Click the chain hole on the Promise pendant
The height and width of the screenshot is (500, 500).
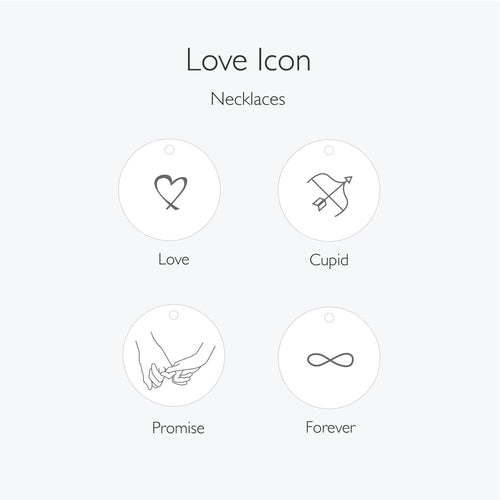click(174, 315)
